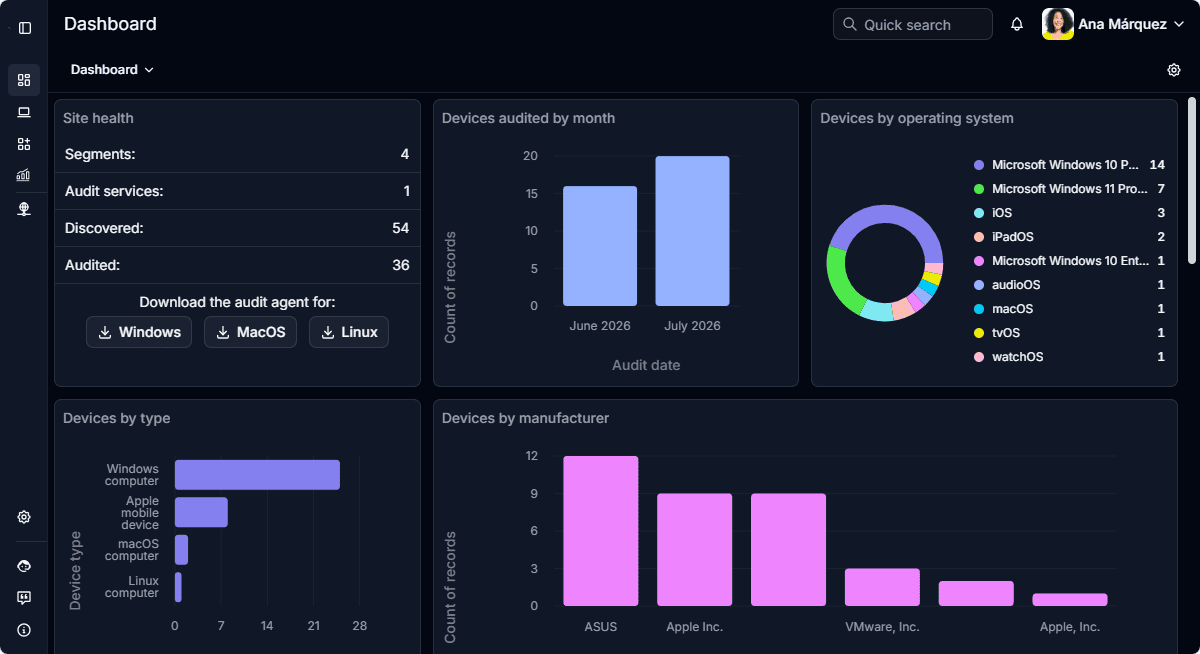Download the Linux audit agent
The image size is (1200, 654).
(349, 332)
